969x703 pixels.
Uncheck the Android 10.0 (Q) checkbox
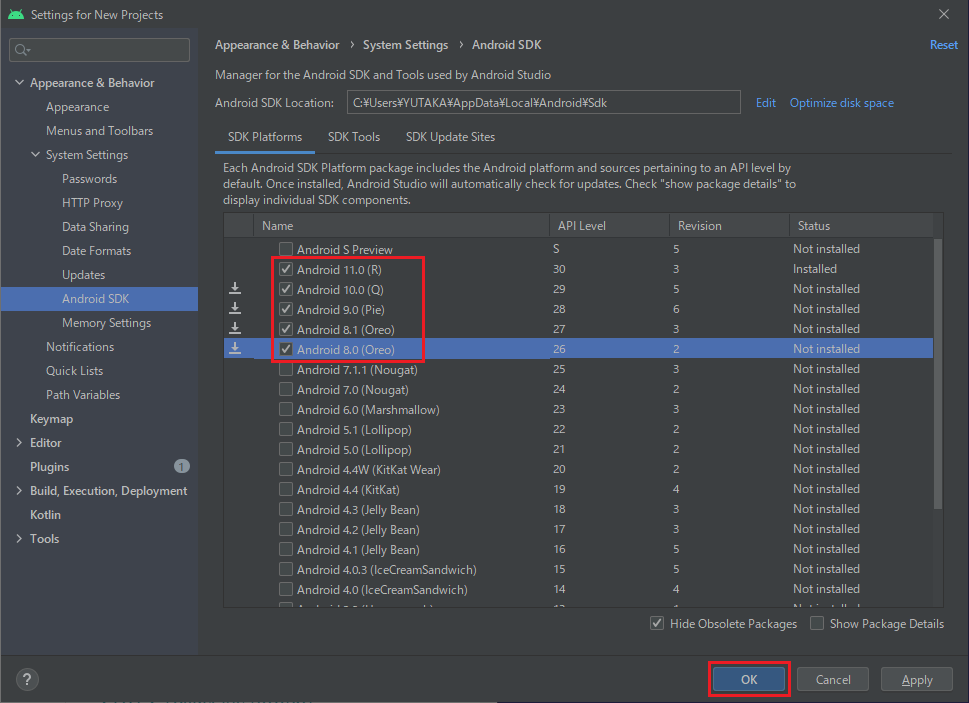point(286,289)
